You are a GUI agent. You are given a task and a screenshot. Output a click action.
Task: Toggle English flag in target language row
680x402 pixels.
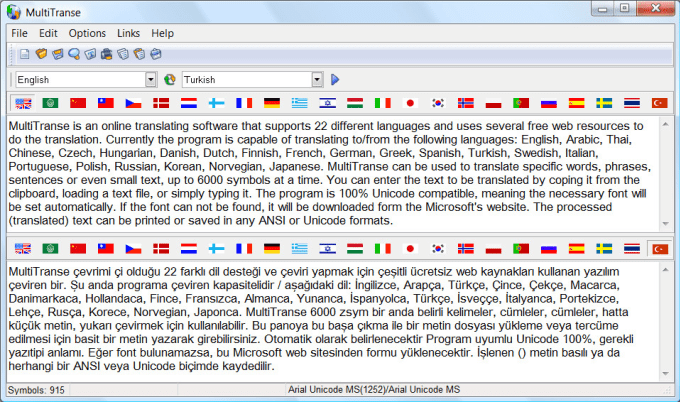23,249
